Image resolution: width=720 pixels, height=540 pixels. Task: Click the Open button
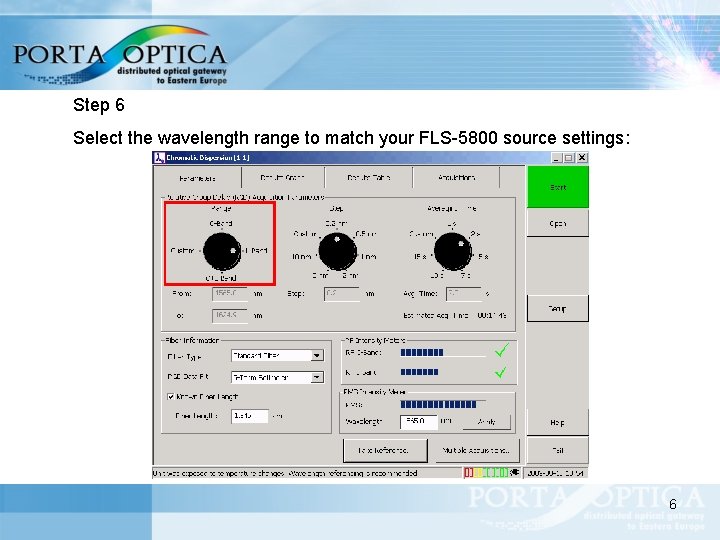(x=557, y=224)
